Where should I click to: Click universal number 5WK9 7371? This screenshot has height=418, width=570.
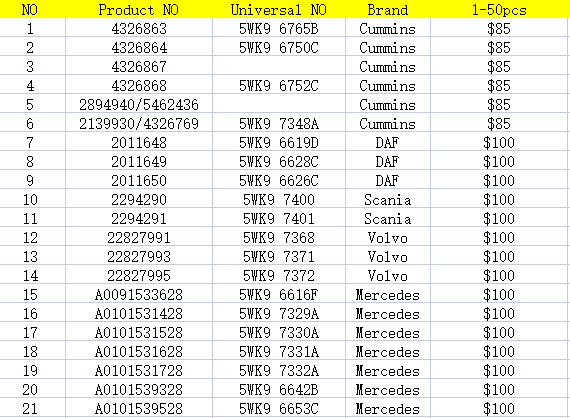(279, 256)
